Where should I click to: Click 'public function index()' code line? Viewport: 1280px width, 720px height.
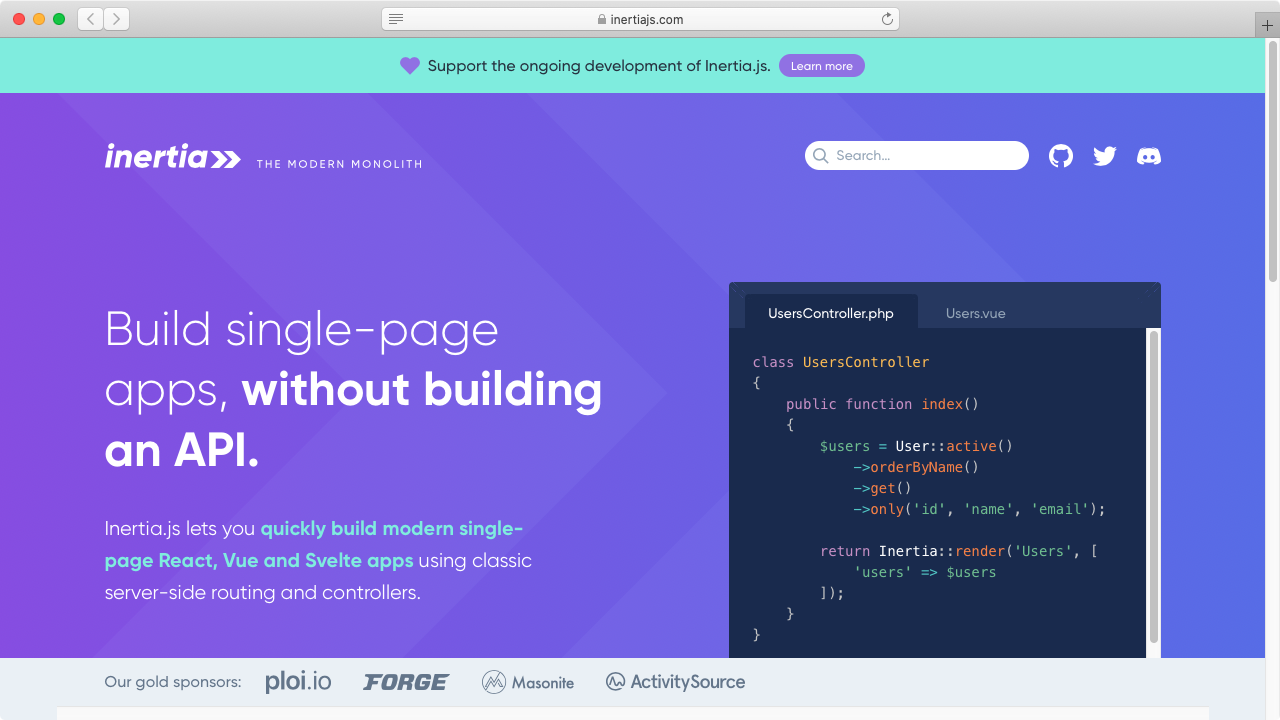tap(882, 404)
